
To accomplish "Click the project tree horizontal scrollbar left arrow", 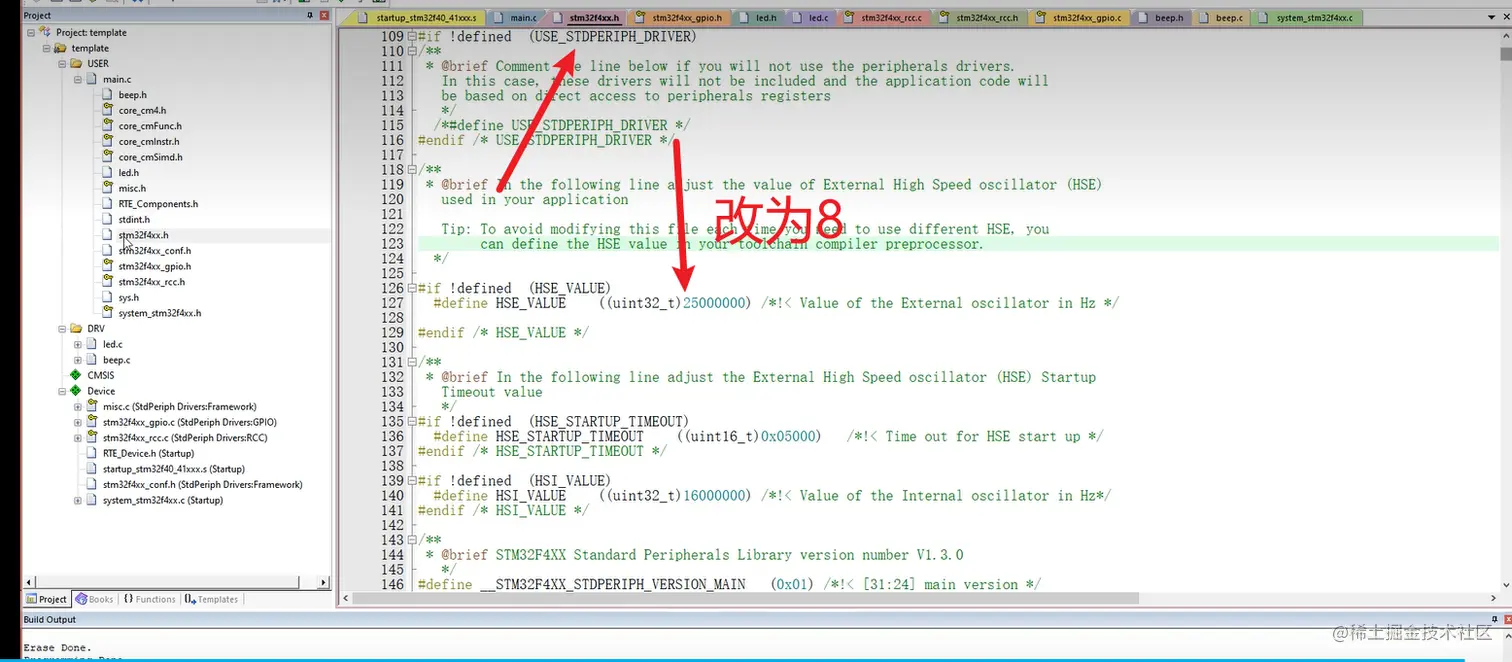I will 29,582.
